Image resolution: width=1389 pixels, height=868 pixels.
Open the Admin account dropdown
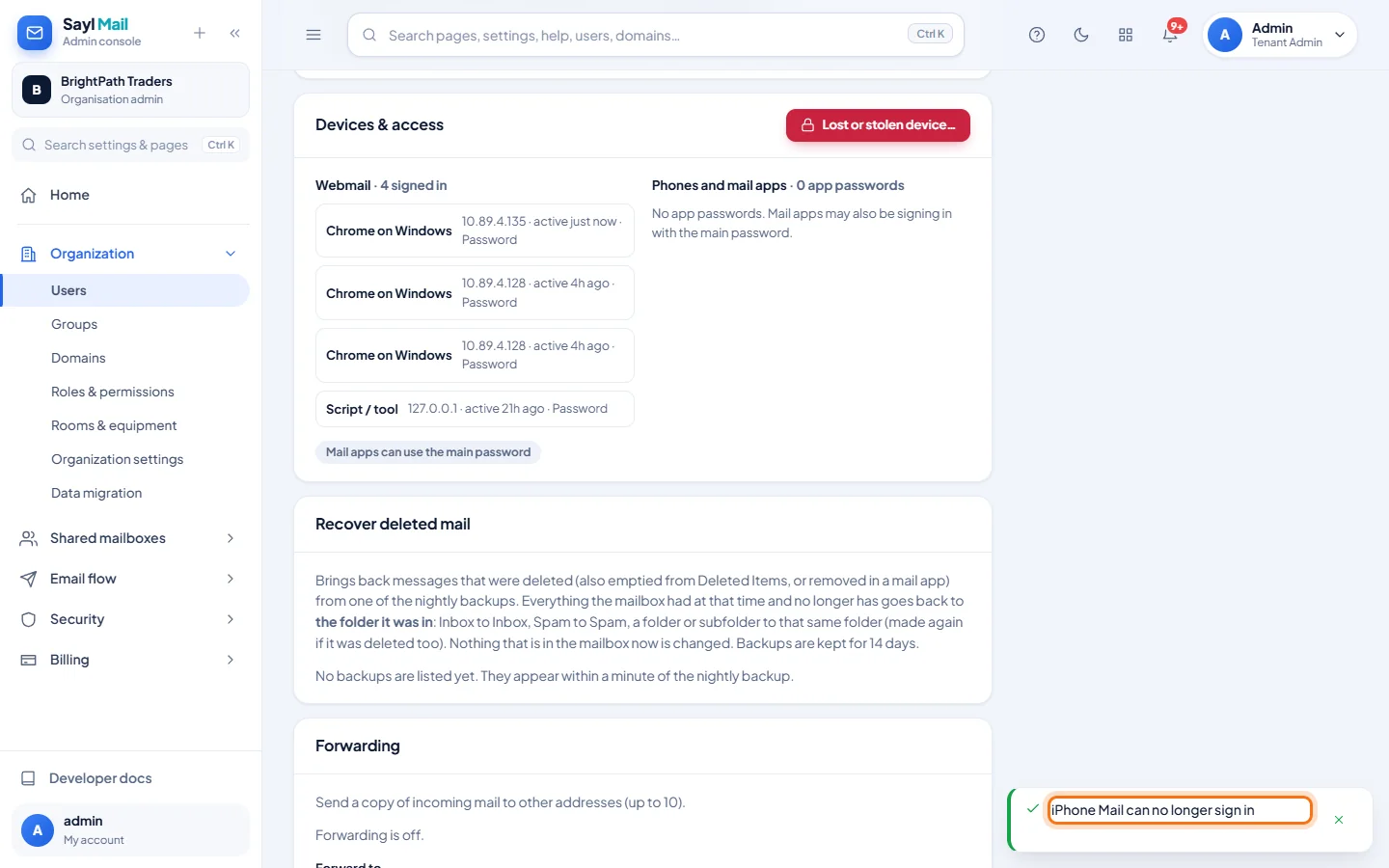click(x=1280, y=35)
